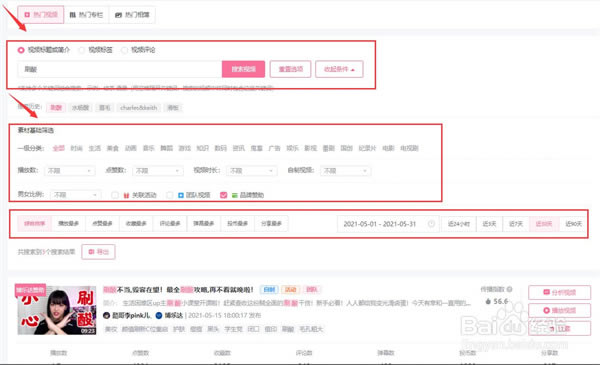This screenshot has width=600, height=365.
Task: Switch to the 热门专栏 tab
Action: (86, 15)
